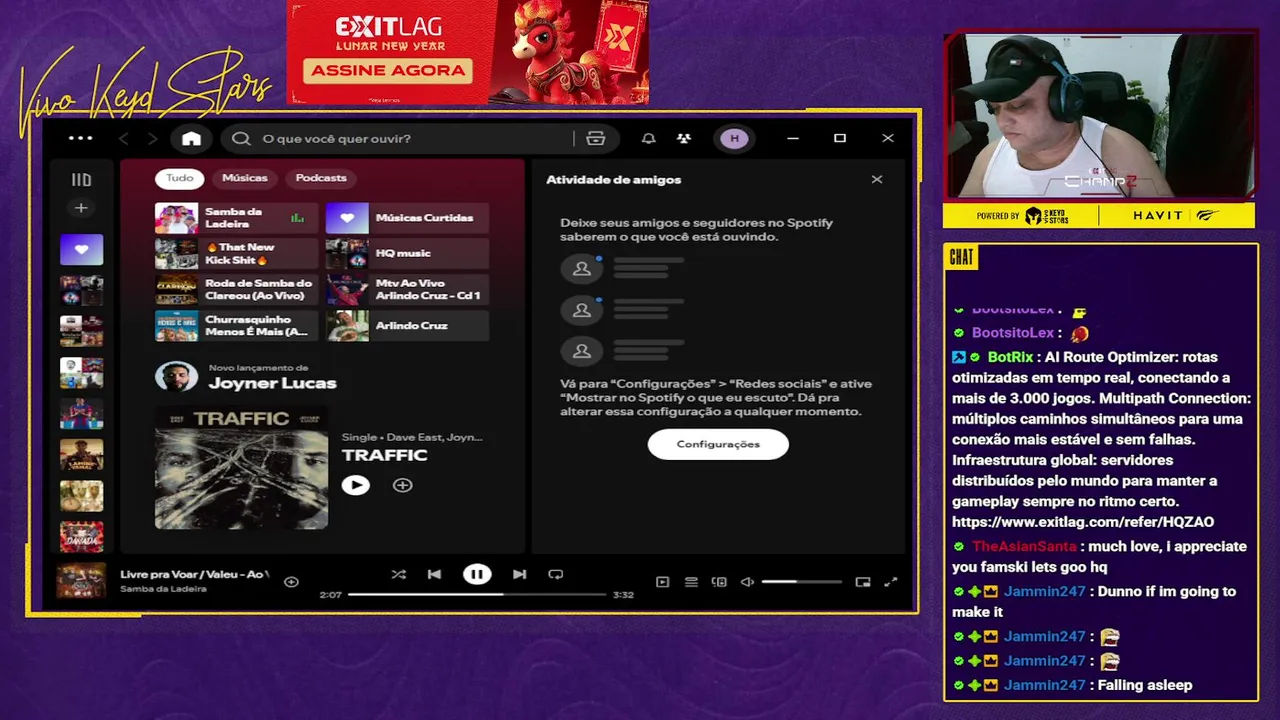The image size is (1280, 720).
Task: Open the mini player
Action: point(863,582)
